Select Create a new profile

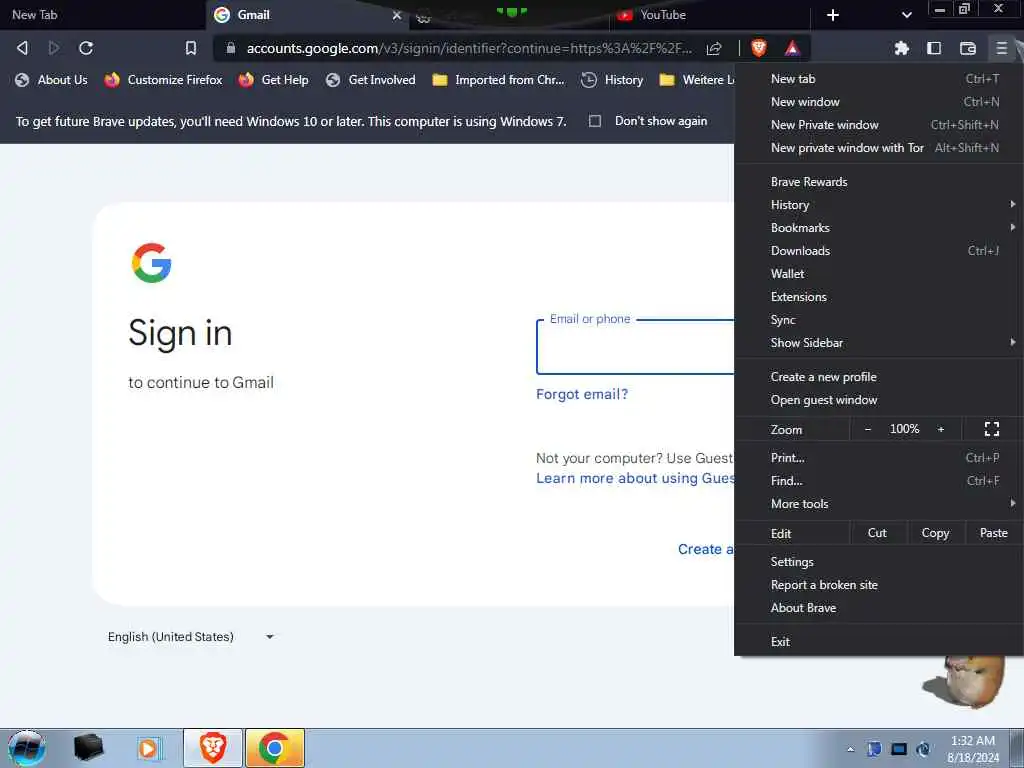click(879, 377)
